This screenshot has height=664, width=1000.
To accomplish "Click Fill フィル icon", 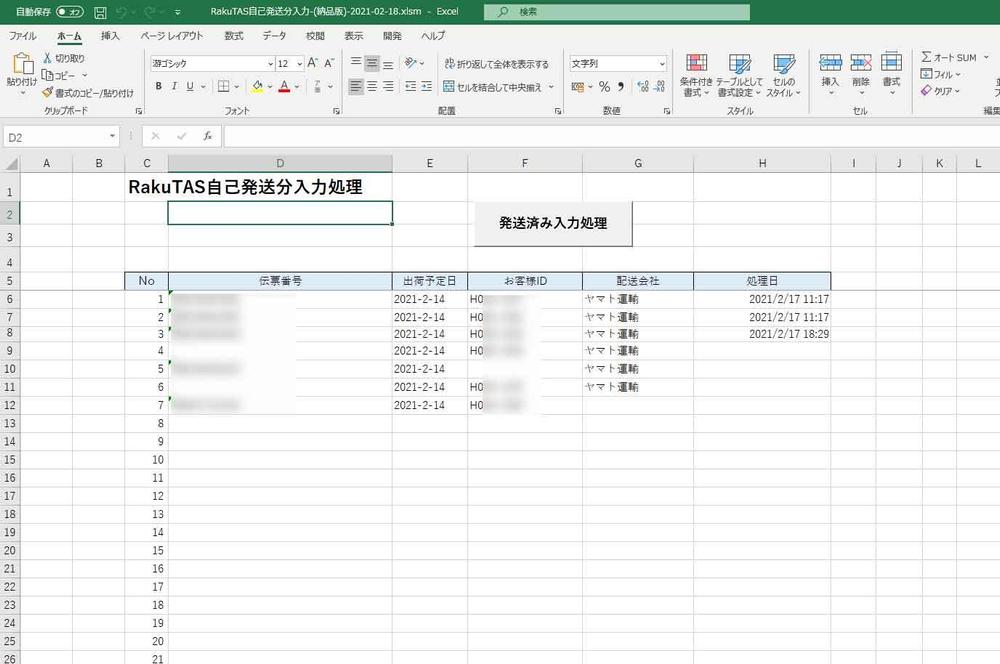I will click(x=926, y=74).
